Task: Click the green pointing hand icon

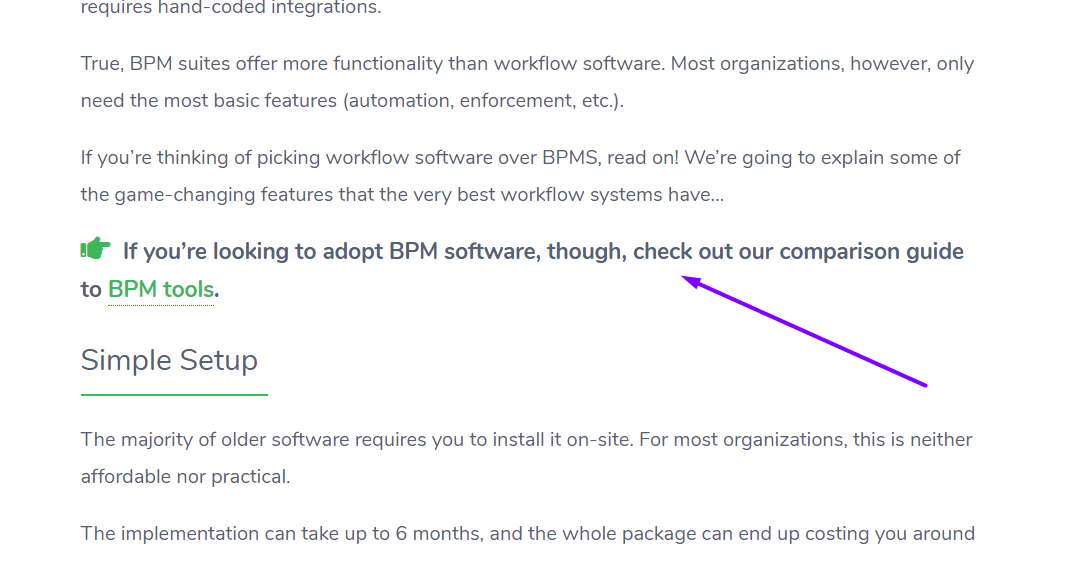Action: [95, 249]
